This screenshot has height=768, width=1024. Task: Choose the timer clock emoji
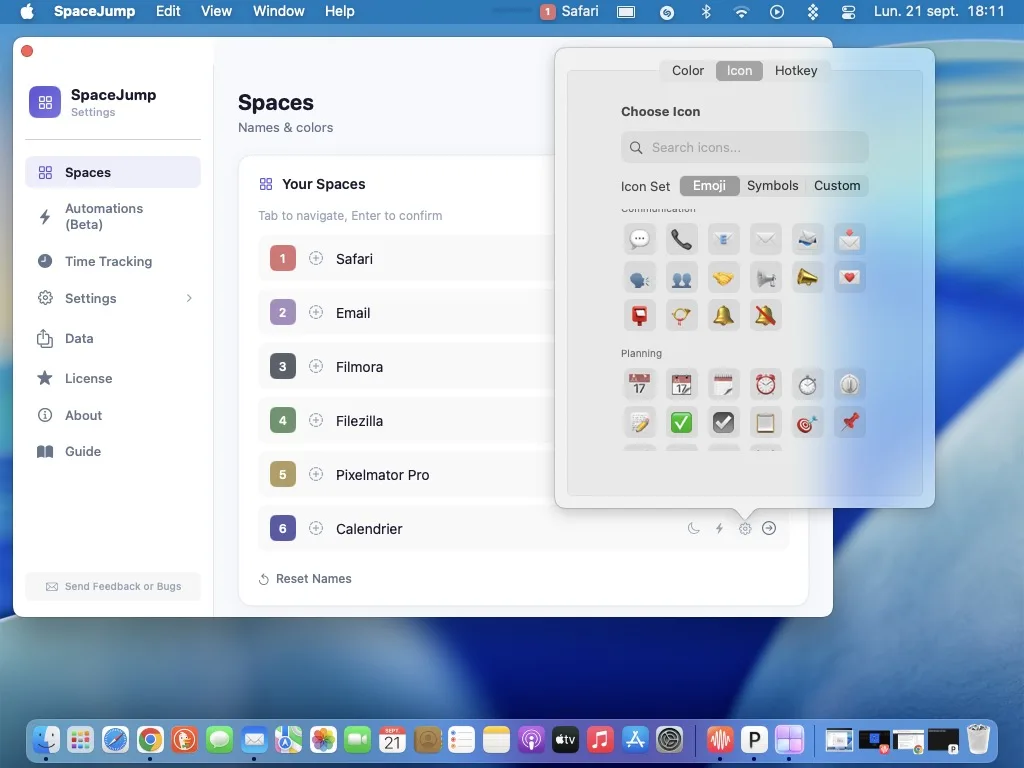click(x=849, y=384)
